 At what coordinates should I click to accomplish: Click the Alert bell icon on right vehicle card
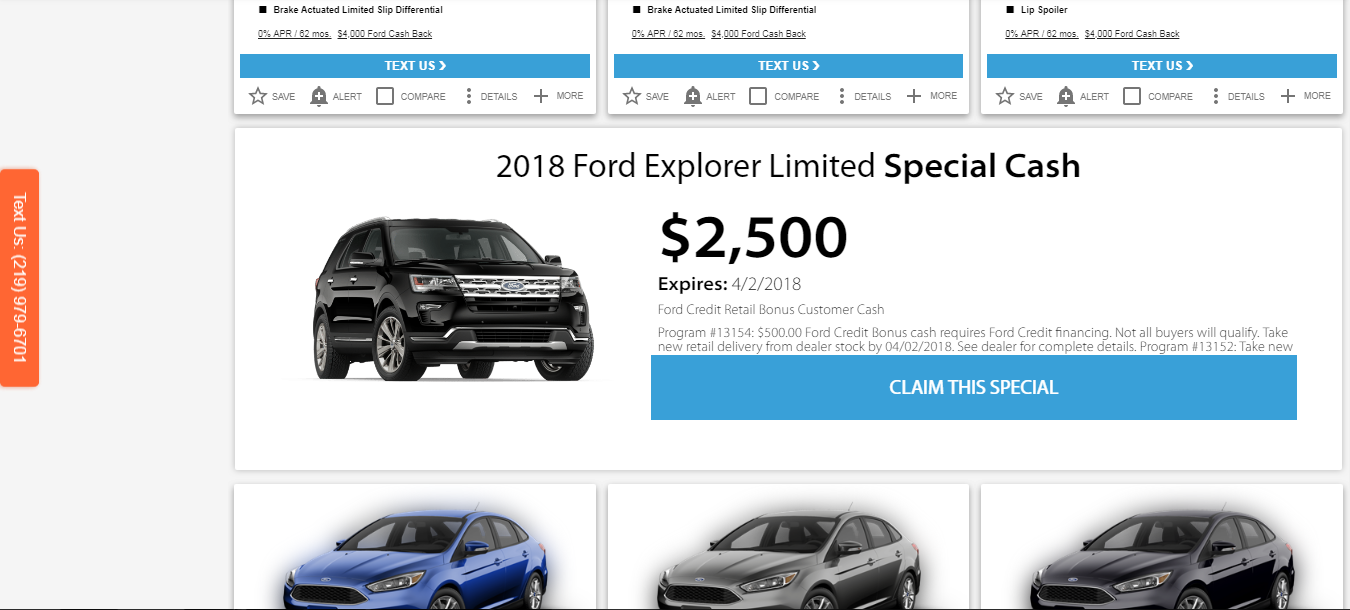point(1066,96)
